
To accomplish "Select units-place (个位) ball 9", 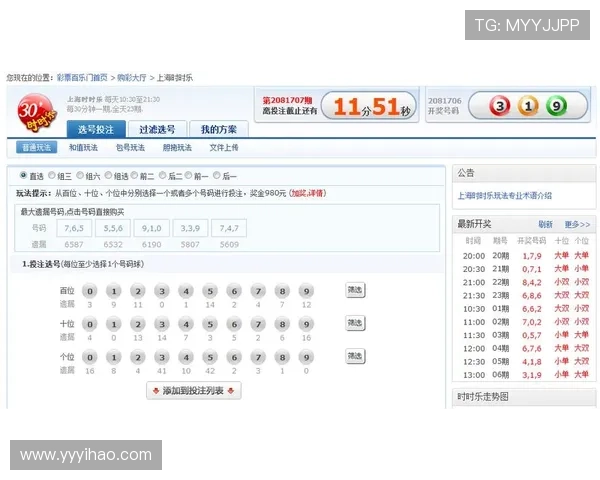I will (306, 358).
